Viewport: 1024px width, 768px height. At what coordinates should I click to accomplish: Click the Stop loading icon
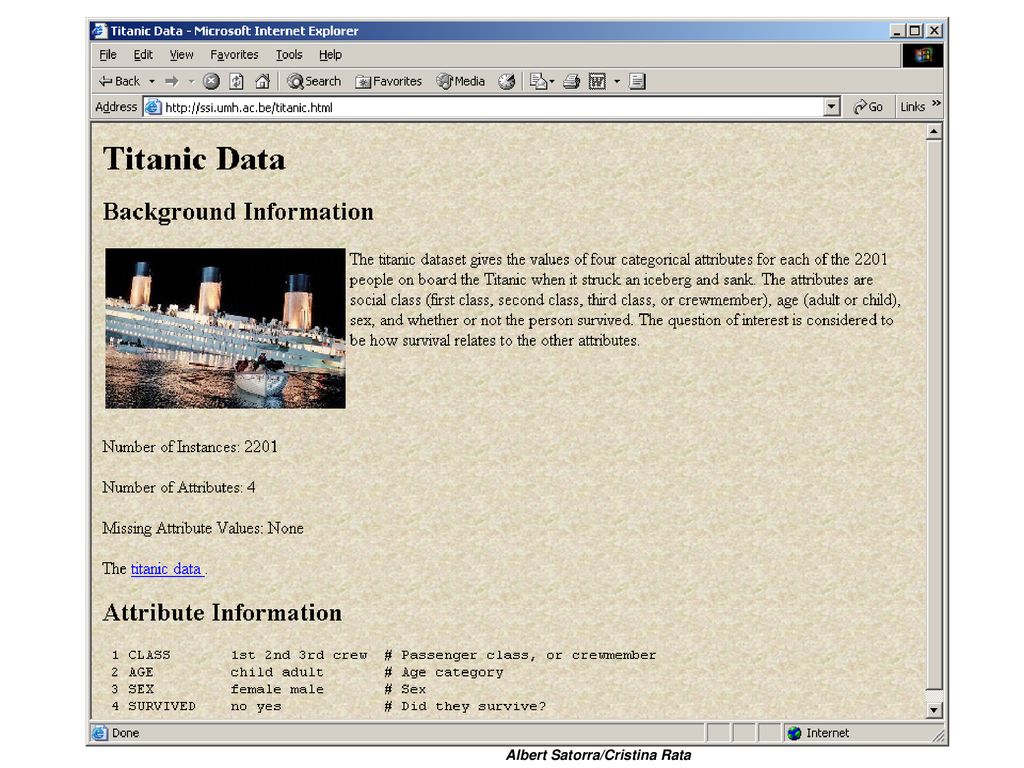point(211,81)
